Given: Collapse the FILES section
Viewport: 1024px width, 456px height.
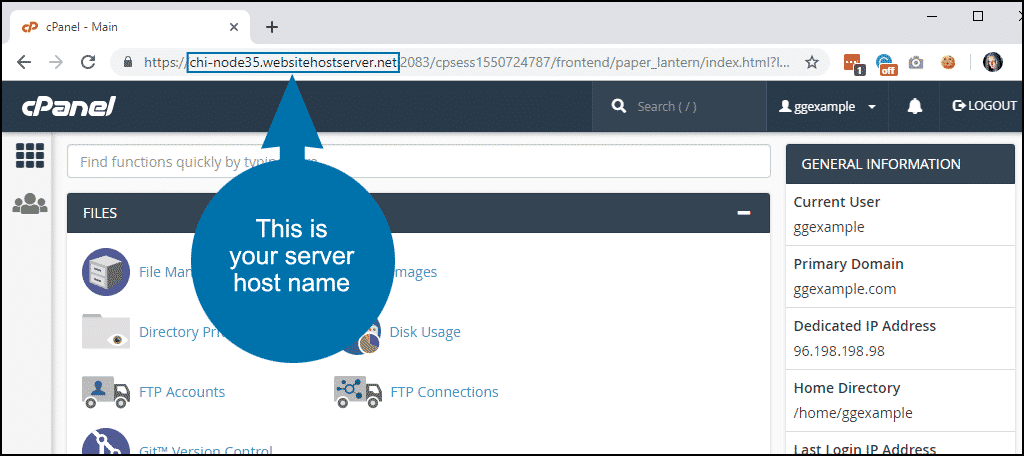Looking at the screenshot, I should pyautogui.click(x=743, y=213).
